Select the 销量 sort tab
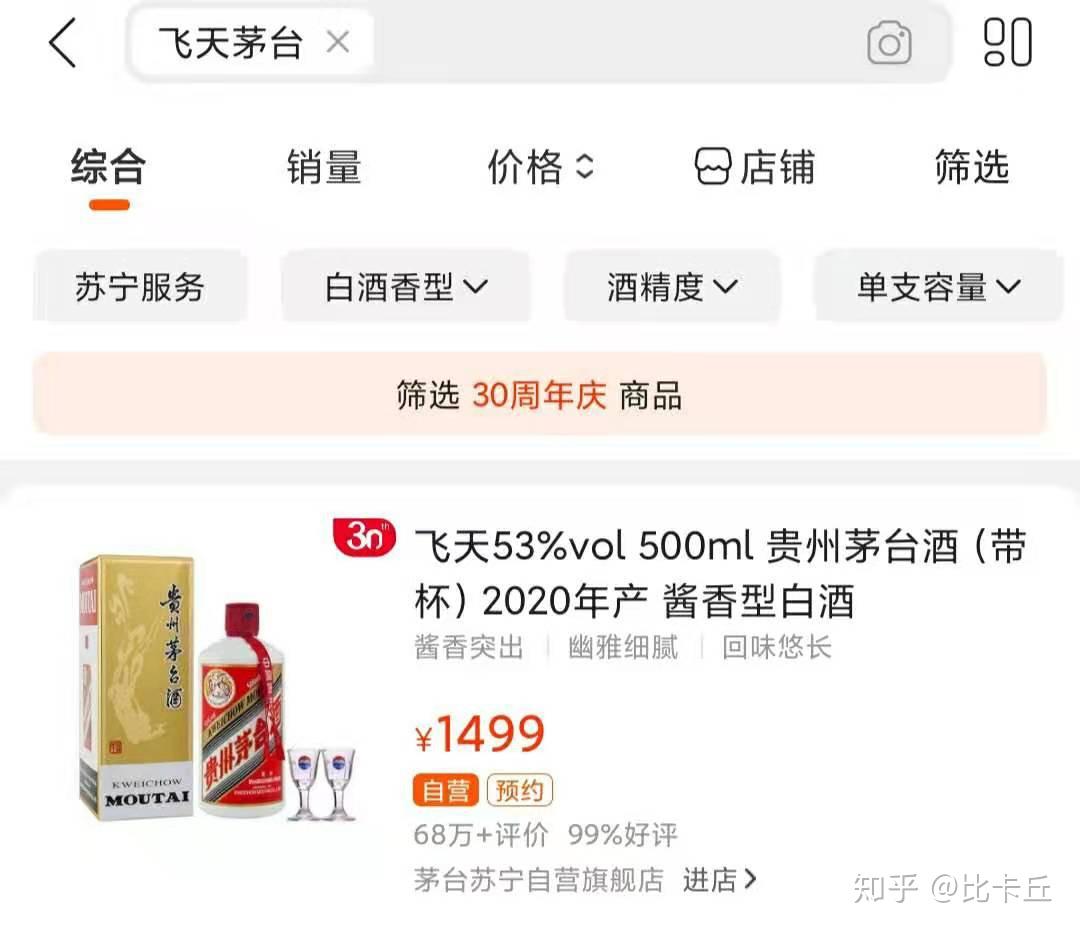Viewport: 1080px width, 933px height. pyautogui.click(x=324, y=167)
